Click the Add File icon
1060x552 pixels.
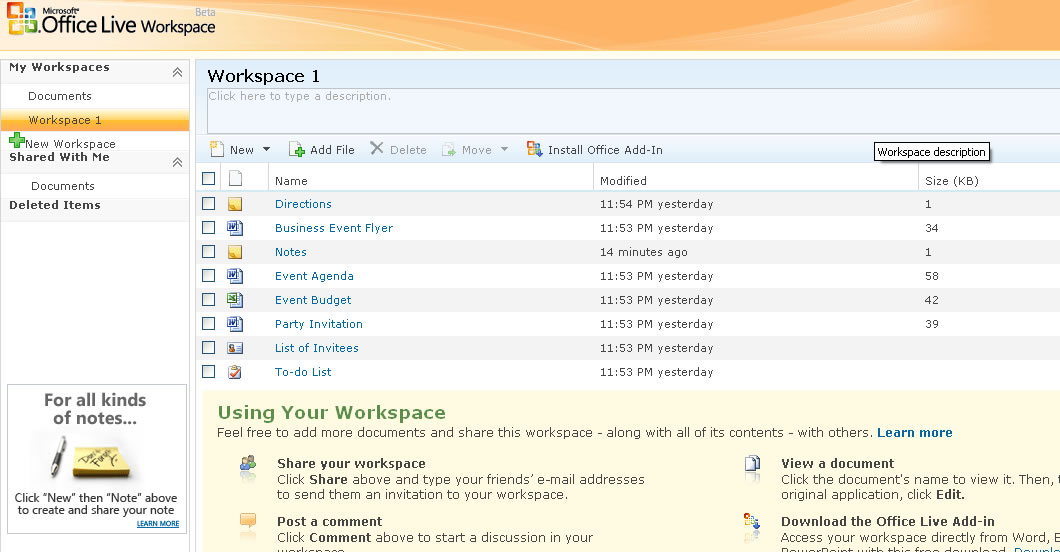tap(297, 149)
